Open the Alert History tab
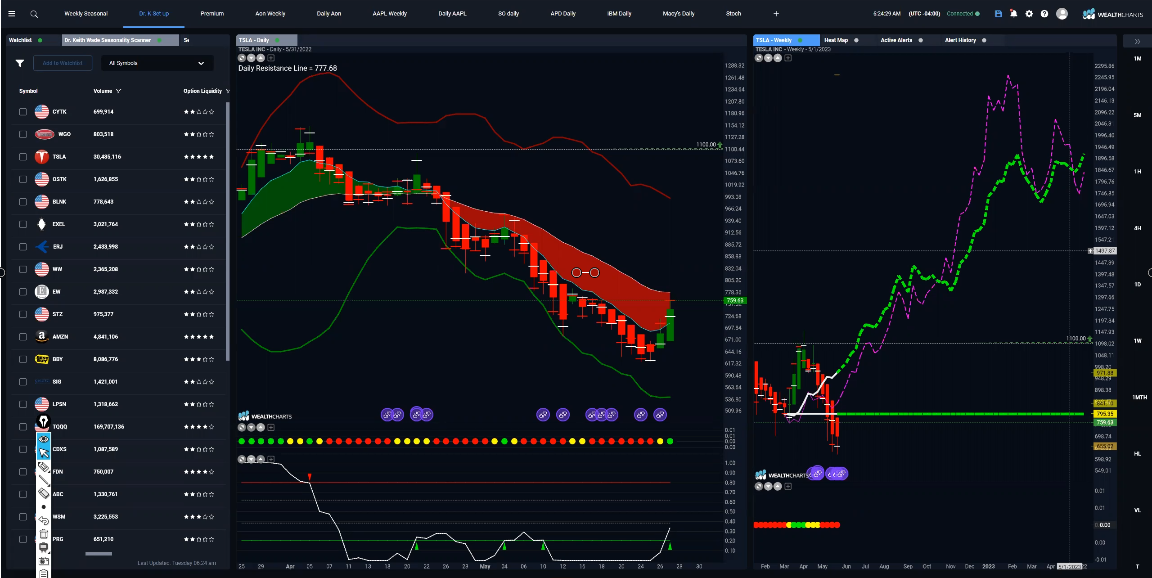 point(960,40)
